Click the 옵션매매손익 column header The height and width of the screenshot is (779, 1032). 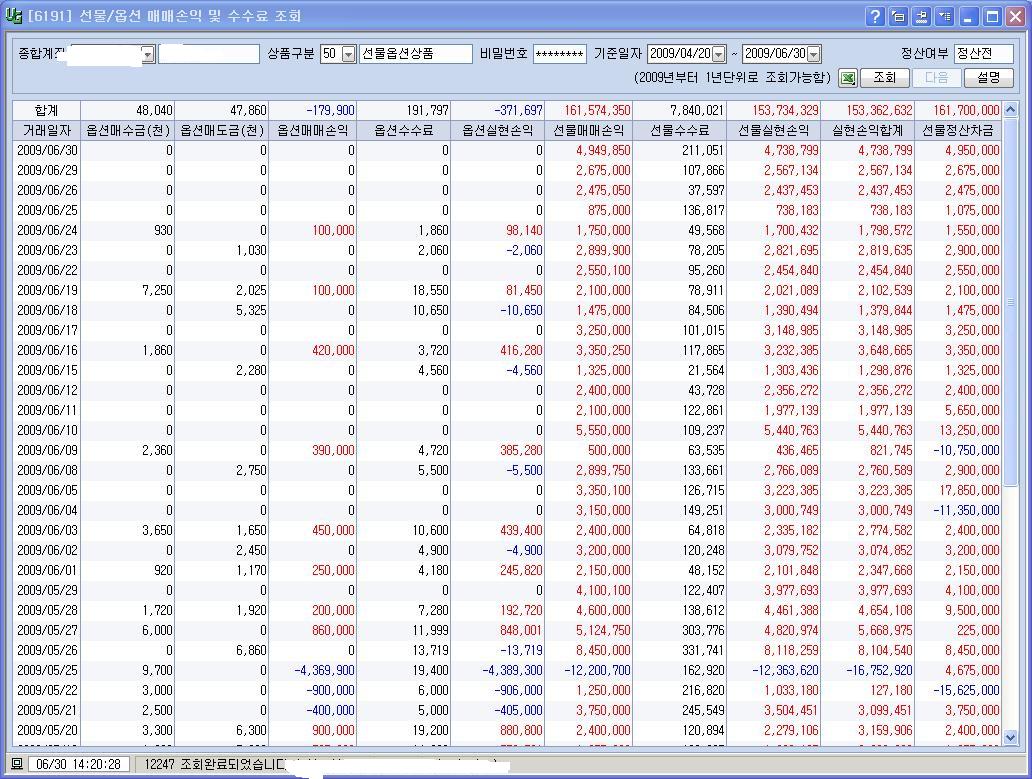pyautogui.click(x=313, y=130)
